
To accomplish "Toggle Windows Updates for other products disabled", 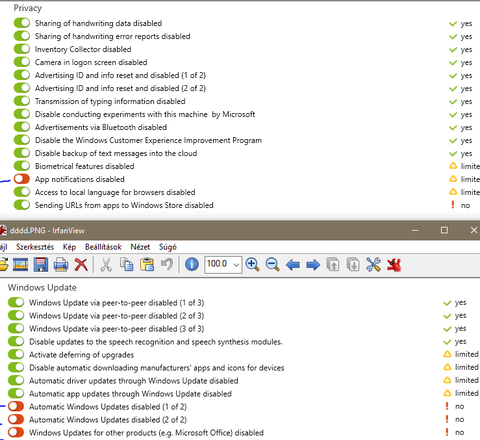I will (x=16, y=432).
